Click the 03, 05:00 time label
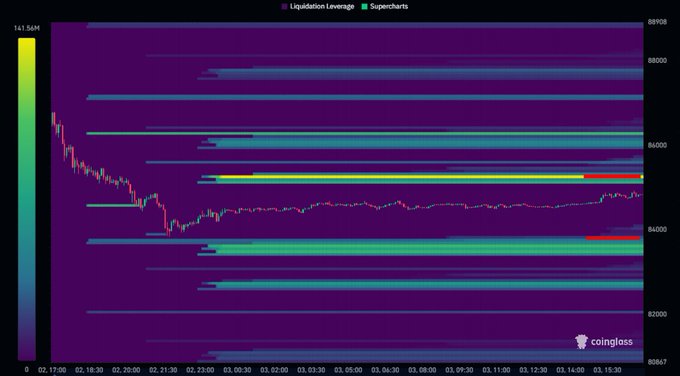The width and height of the screenshot is (680, 376). (x=349, y=370)
